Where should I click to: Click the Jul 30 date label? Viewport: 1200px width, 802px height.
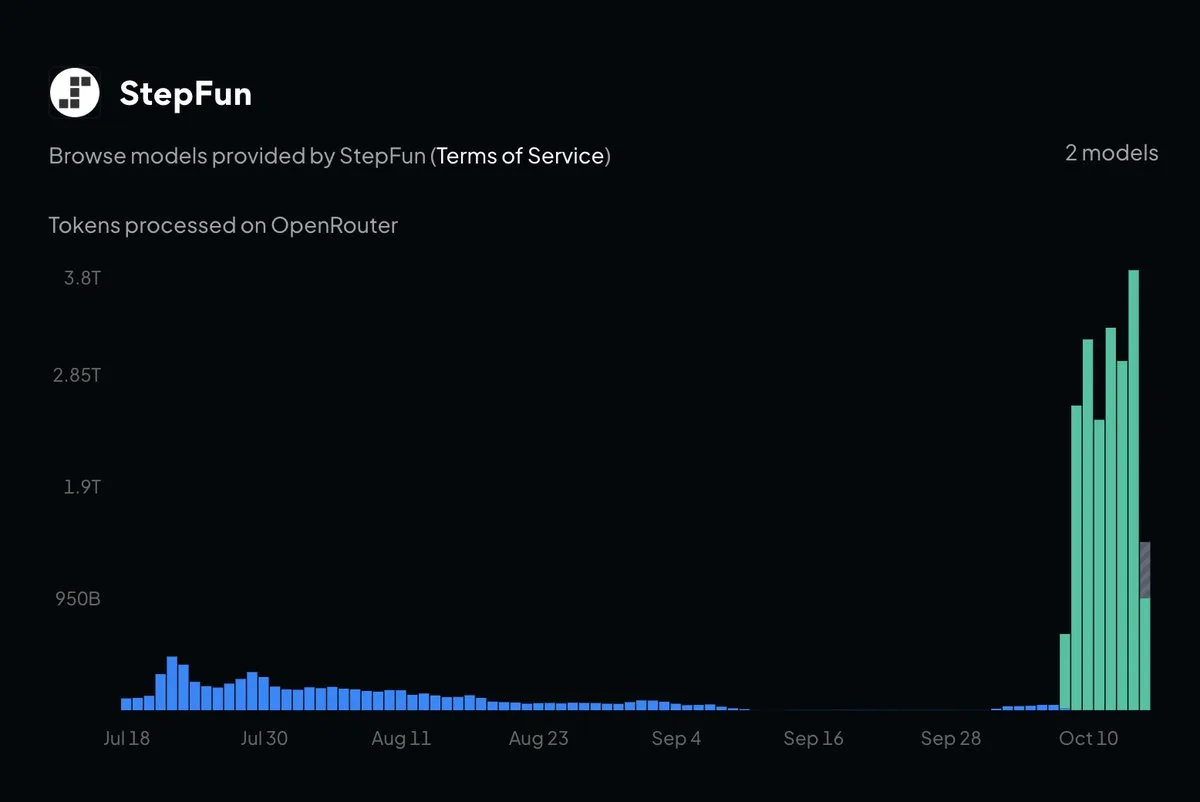264,739
